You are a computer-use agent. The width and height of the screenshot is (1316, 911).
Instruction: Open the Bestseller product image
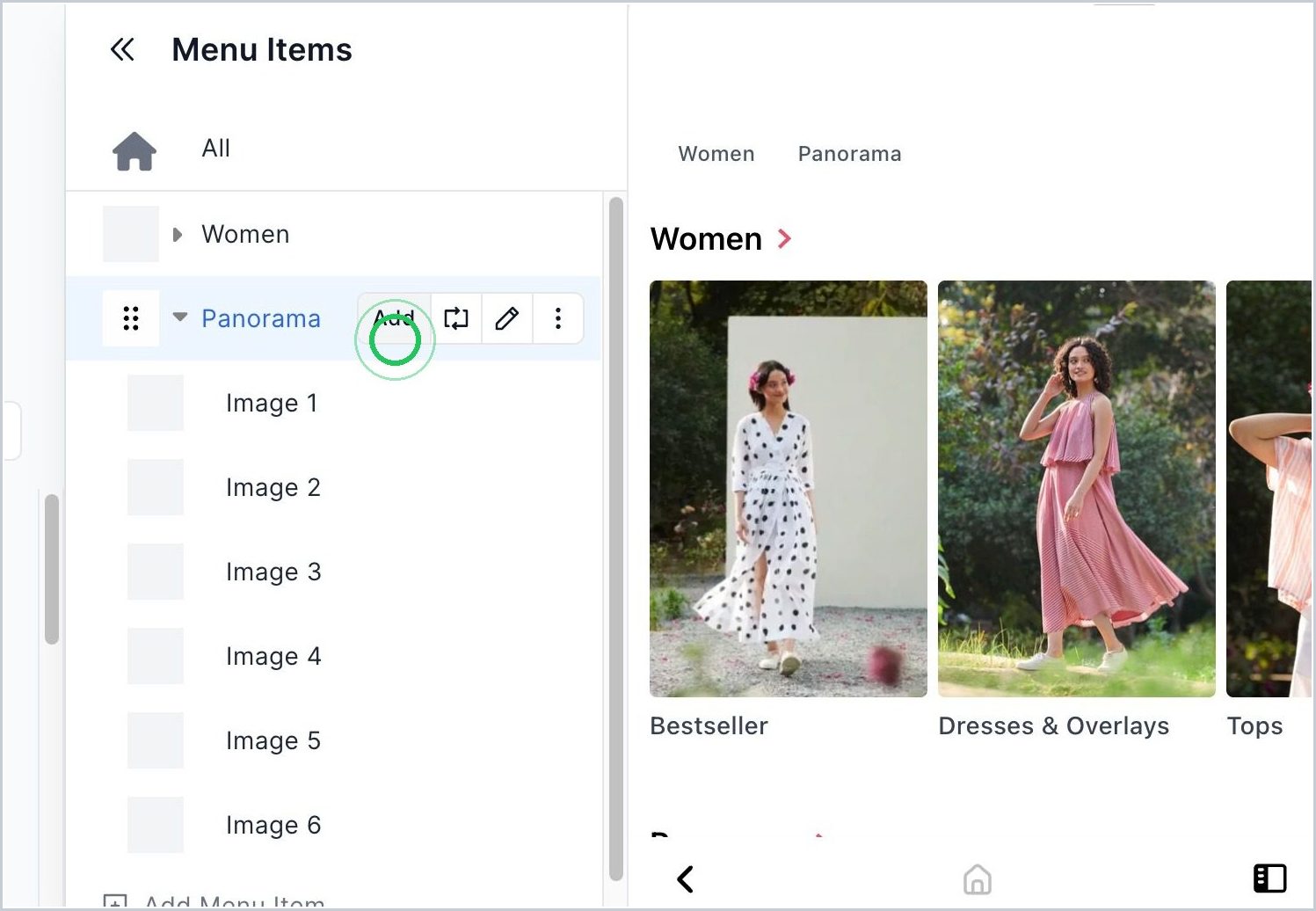[x=789, y=489]
